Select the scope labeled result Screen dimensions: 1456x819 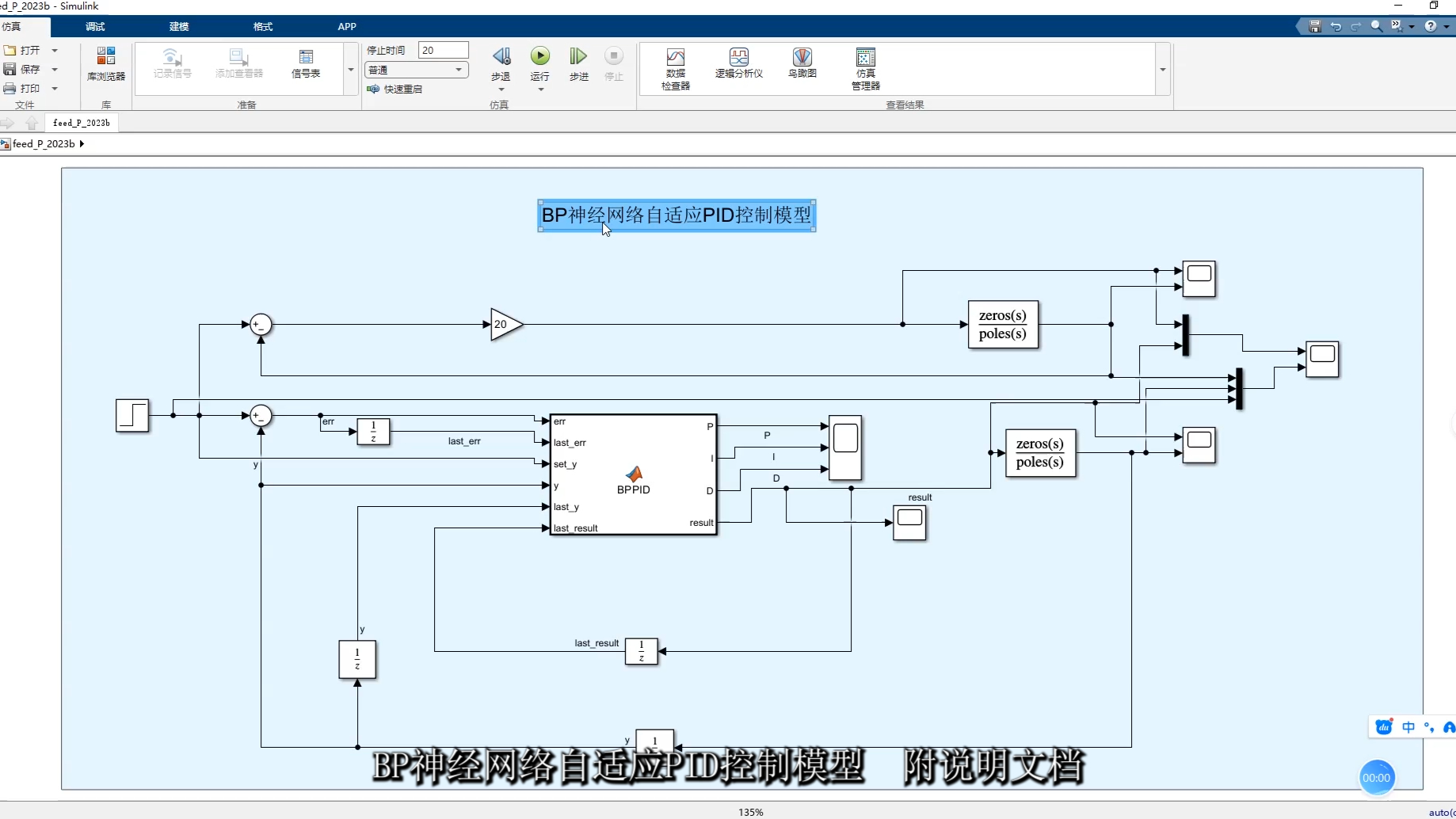tap(909, 522)
